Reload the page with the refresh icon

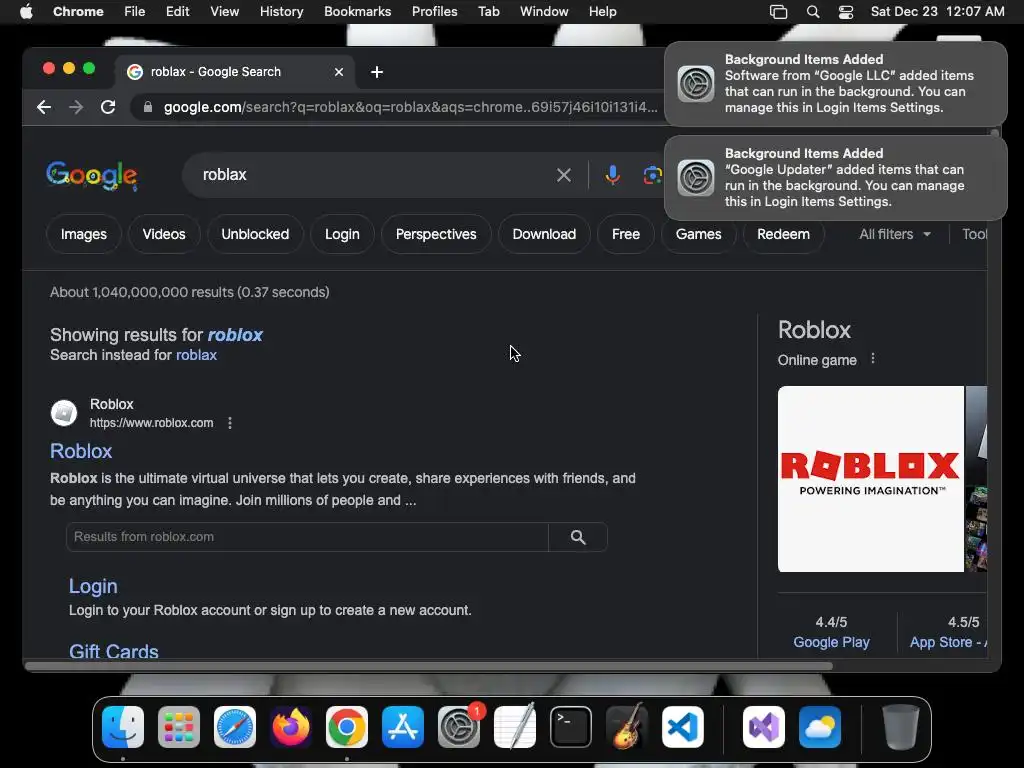click(108, 107)
